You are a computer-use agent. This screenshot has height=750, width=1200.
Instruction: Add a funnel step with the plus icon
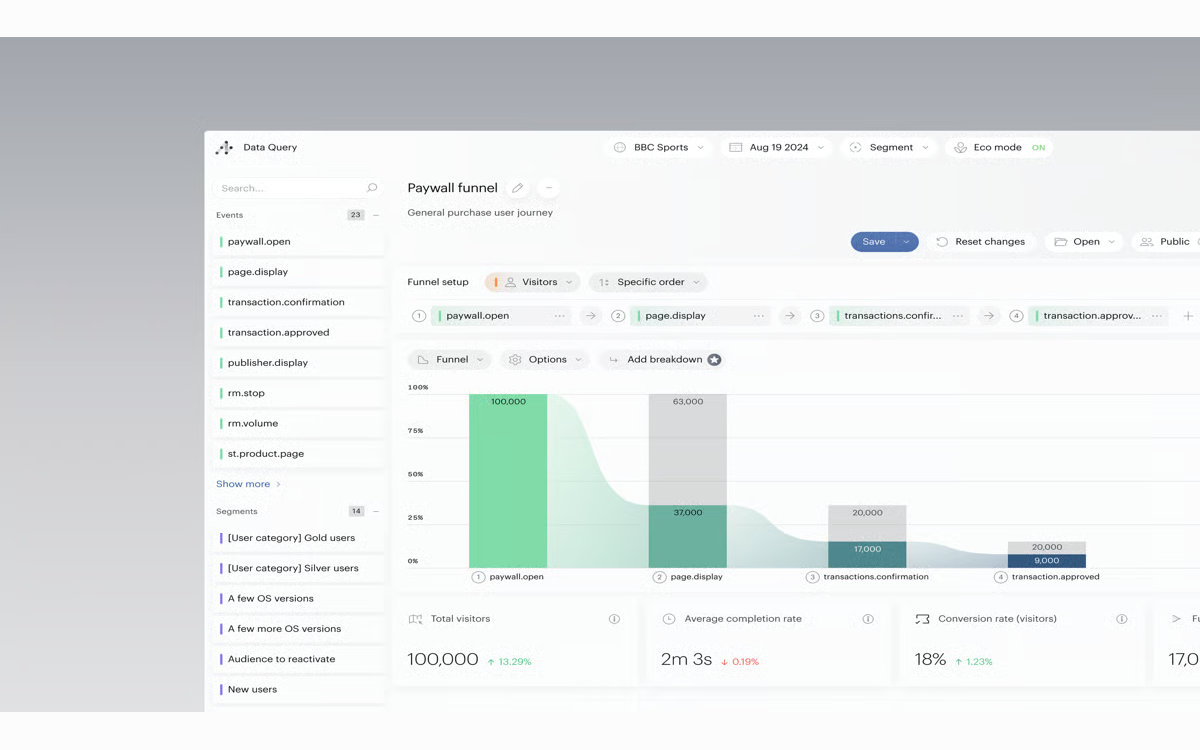point(1188,316)
